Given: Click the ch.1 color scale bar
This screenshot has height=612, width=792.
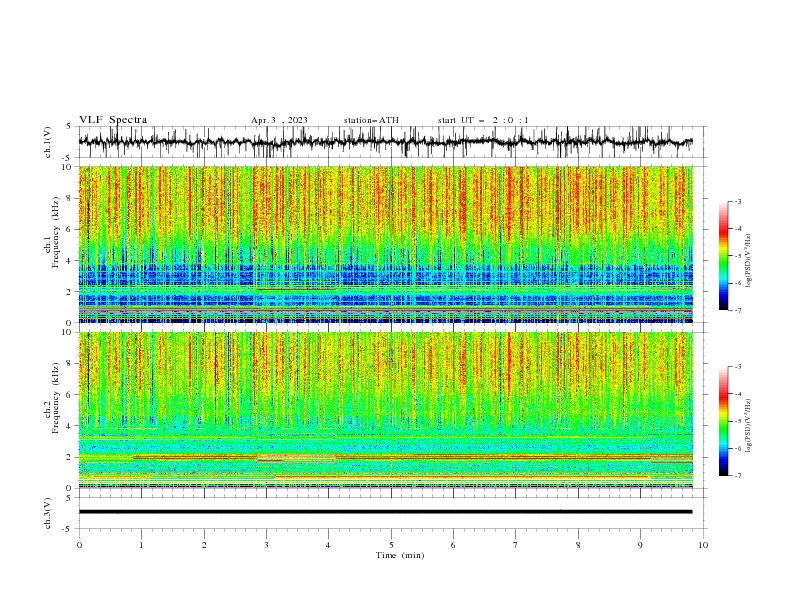Looking at the screenshot, I should click(723, 255).
